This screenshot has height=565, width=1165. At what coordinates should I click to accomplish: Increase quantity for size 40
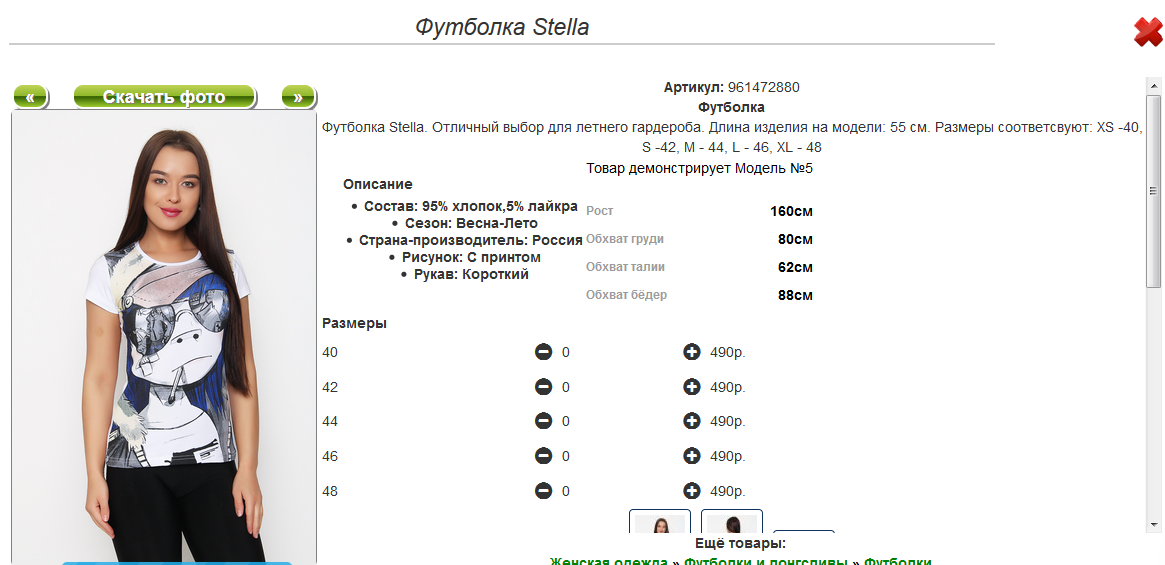(691, 352)
